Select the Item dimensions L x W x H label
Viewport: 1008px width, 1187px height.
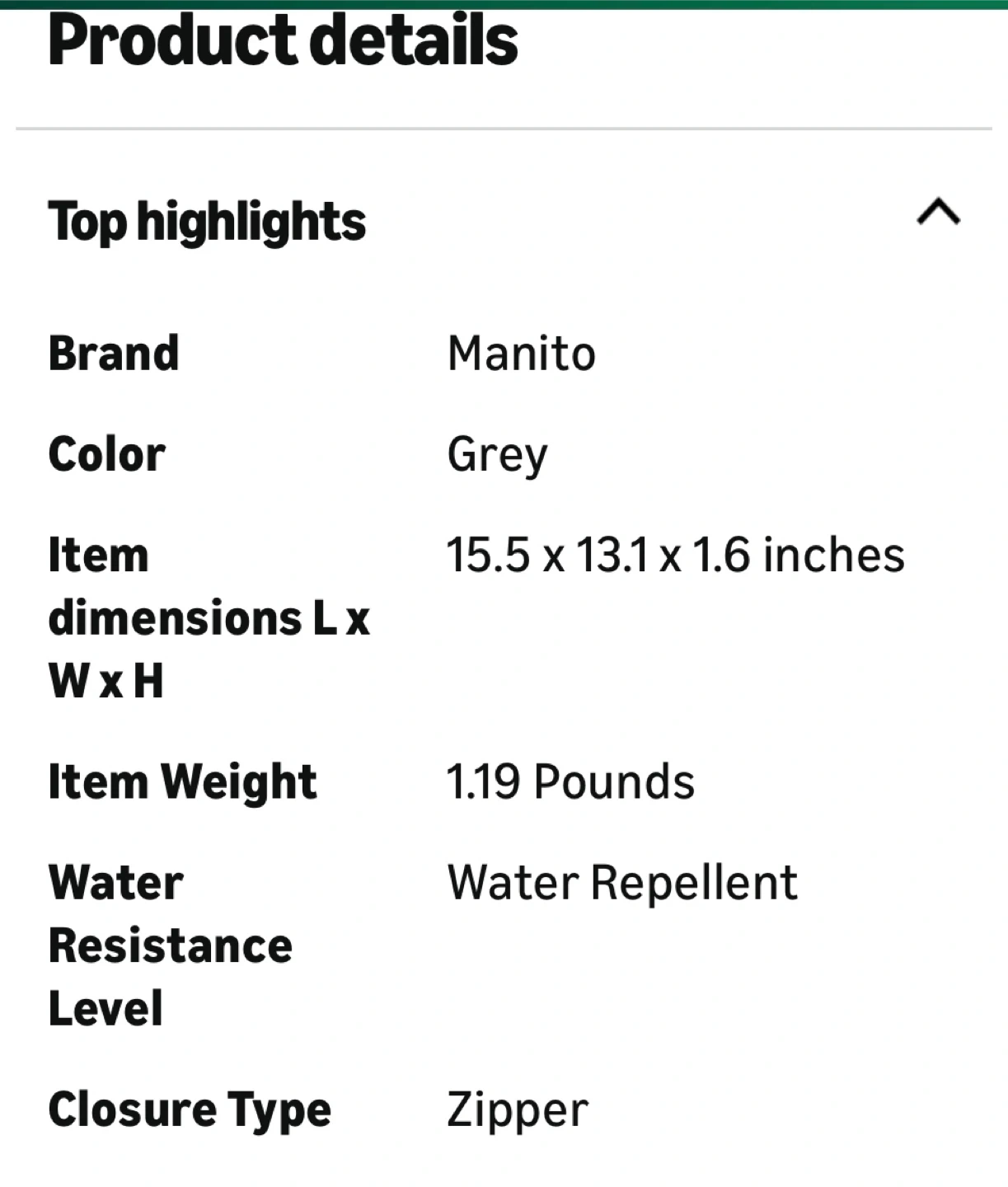pyautogui.click(x=209, y=617)
